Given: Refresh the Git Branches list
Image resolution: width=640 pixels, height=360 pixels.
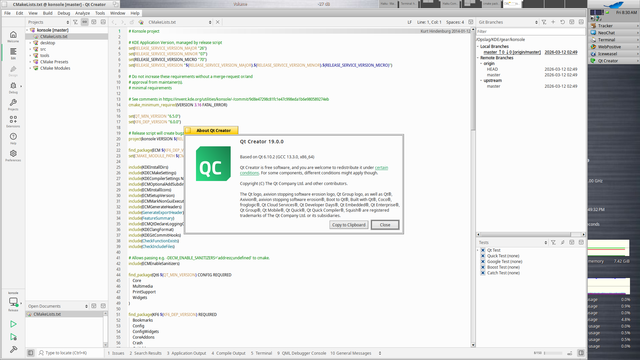Looking at the screenshot, I should pos(562,22).
